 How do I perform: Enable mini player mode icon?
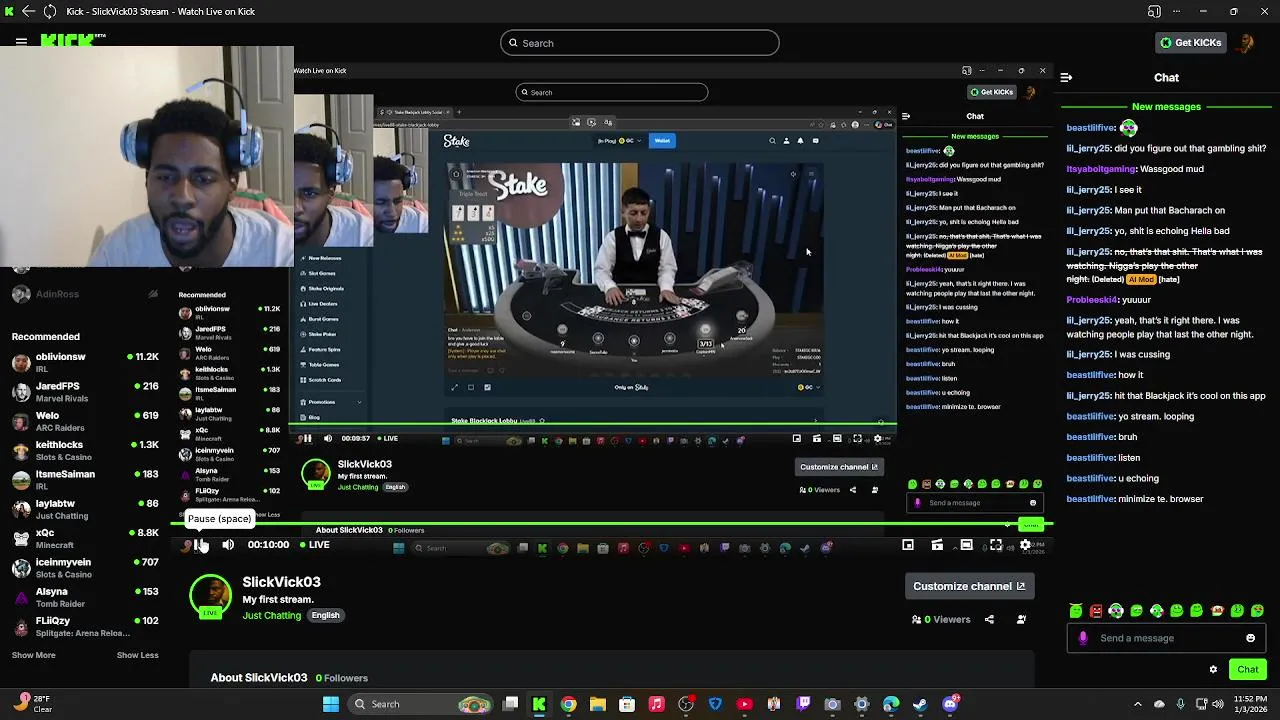click(x=908, y=545)
